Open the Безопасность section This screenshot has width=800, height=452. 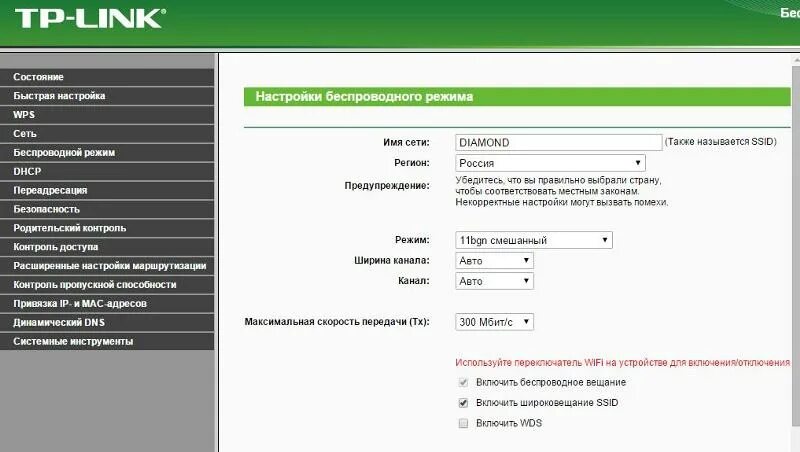point(107,209)
